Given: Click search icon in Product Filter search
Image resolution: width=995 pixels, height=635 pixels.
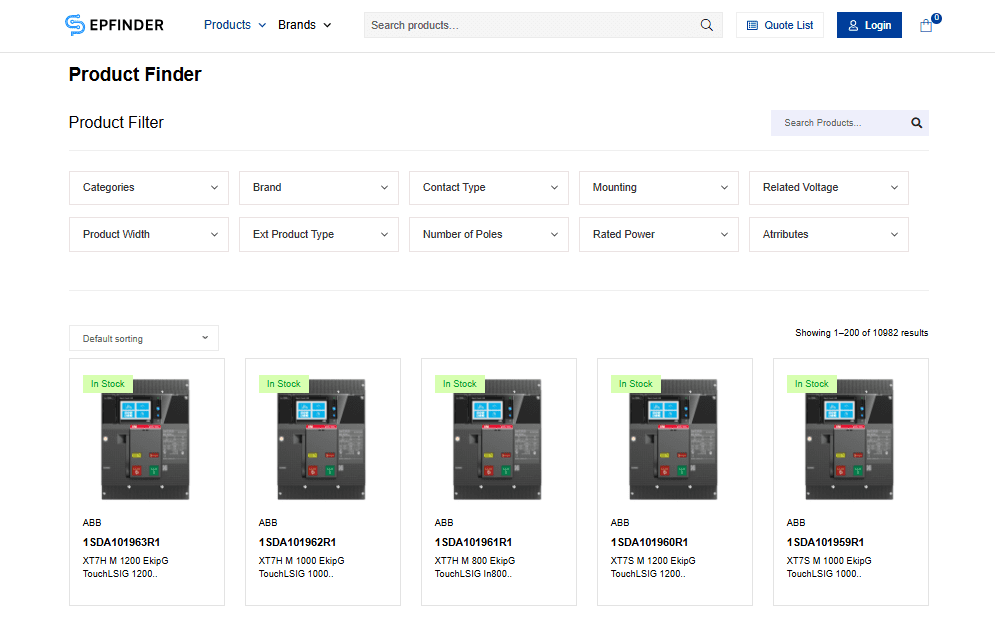Looking at the screenshot, I should (x=916, y=123).
